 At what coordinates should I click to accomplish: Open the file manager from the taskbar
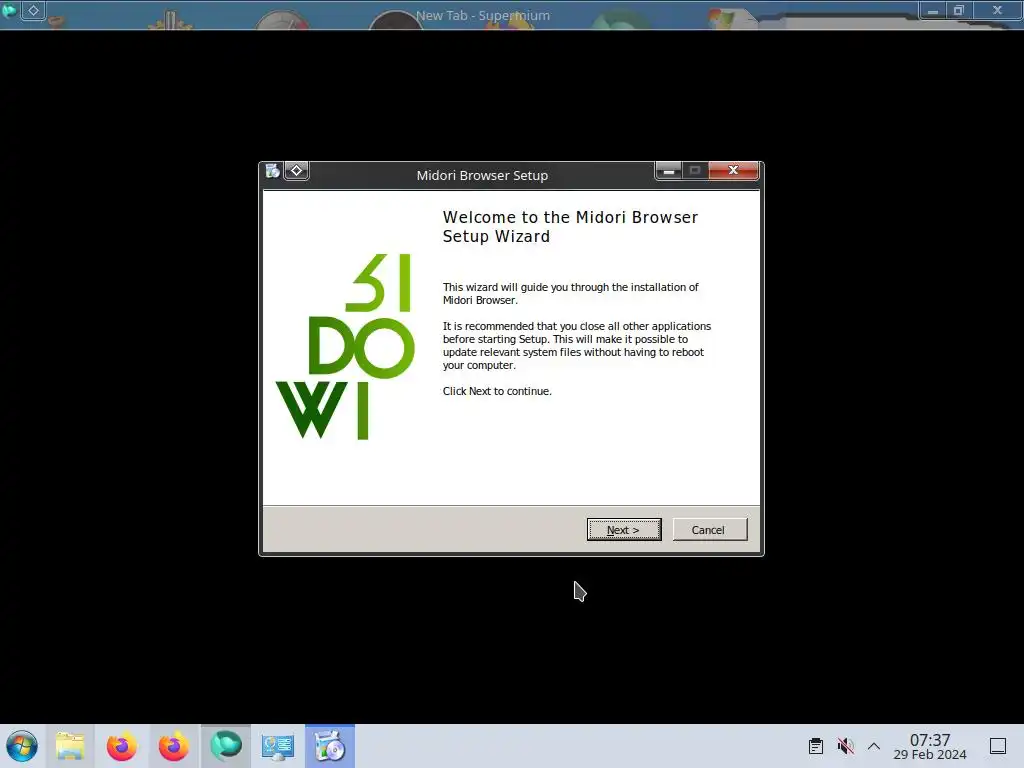click(x=70, y=746)
